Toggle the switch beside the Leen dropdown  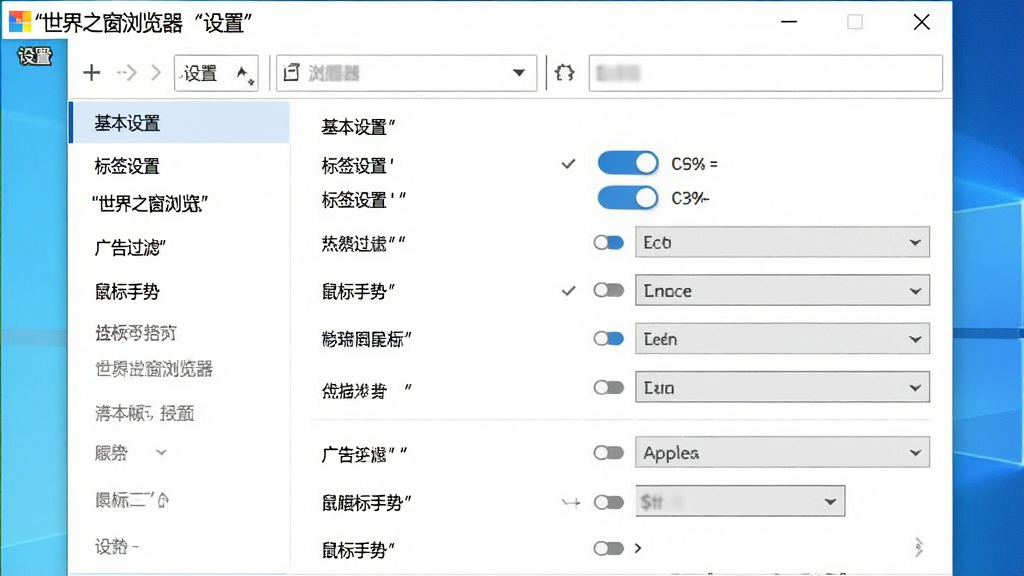[609, 338]
